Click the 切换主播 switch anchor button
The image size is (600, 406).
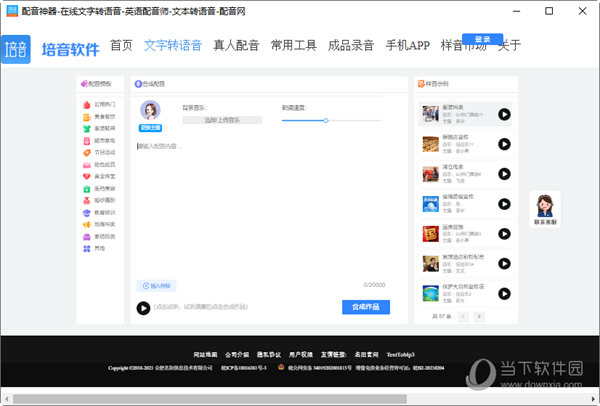click(x=150, y=128)
